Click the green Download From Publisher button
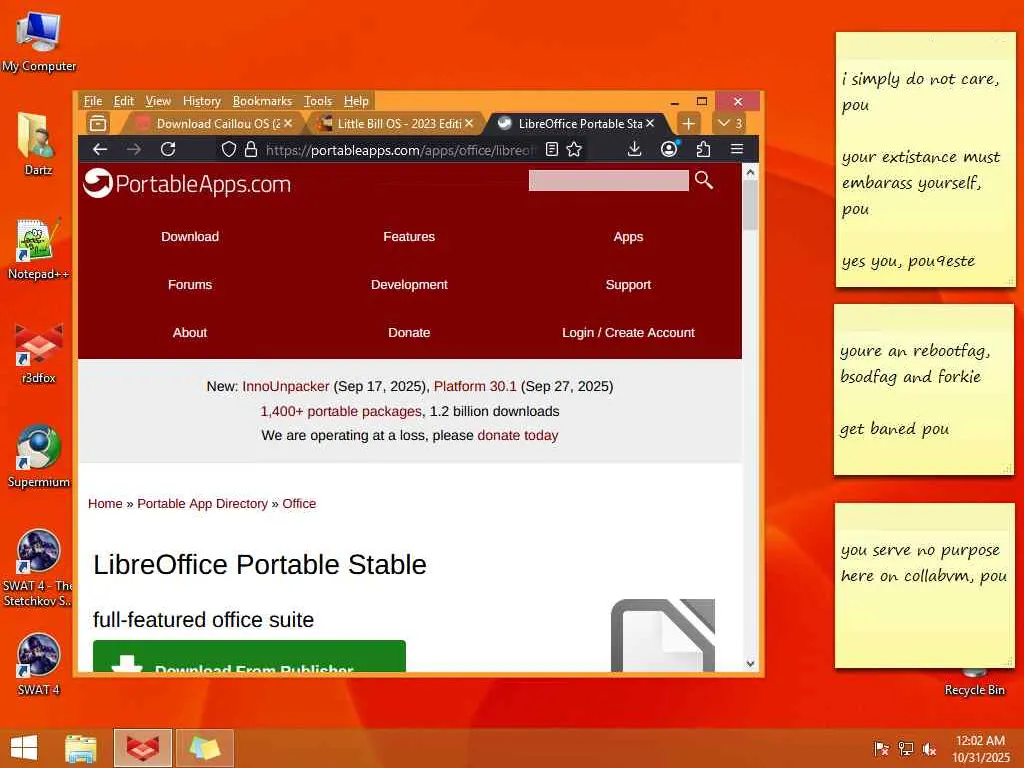Screen dimensions: 1024x768 [x=249, y=656]
